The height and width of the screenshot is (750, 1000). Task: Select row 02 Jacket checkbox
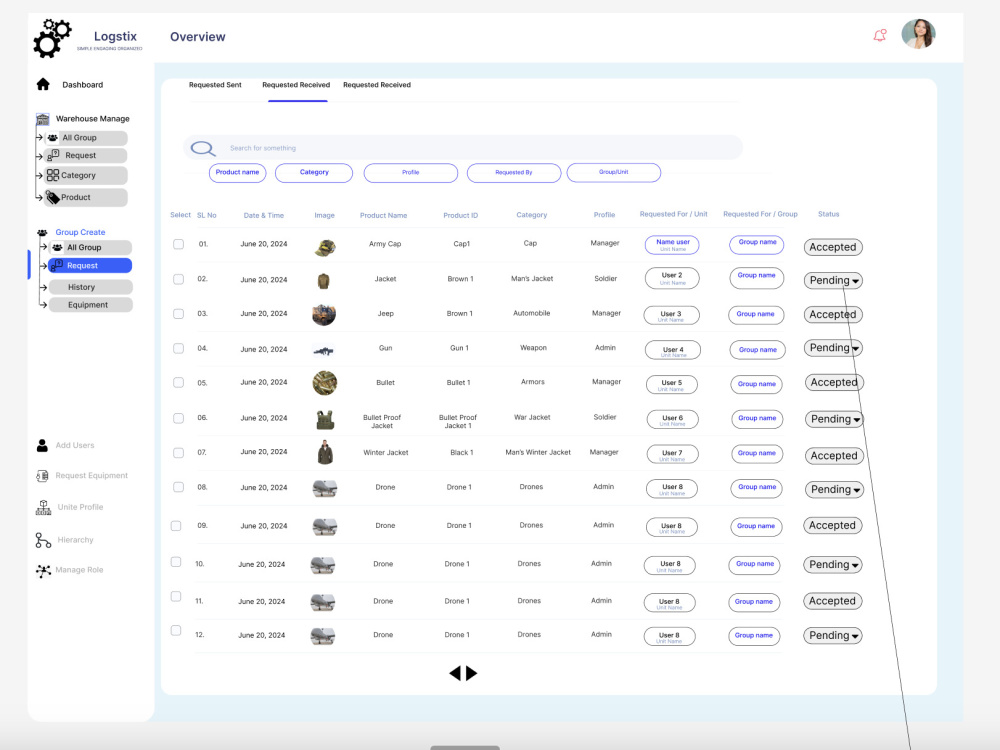click(179, 279)
